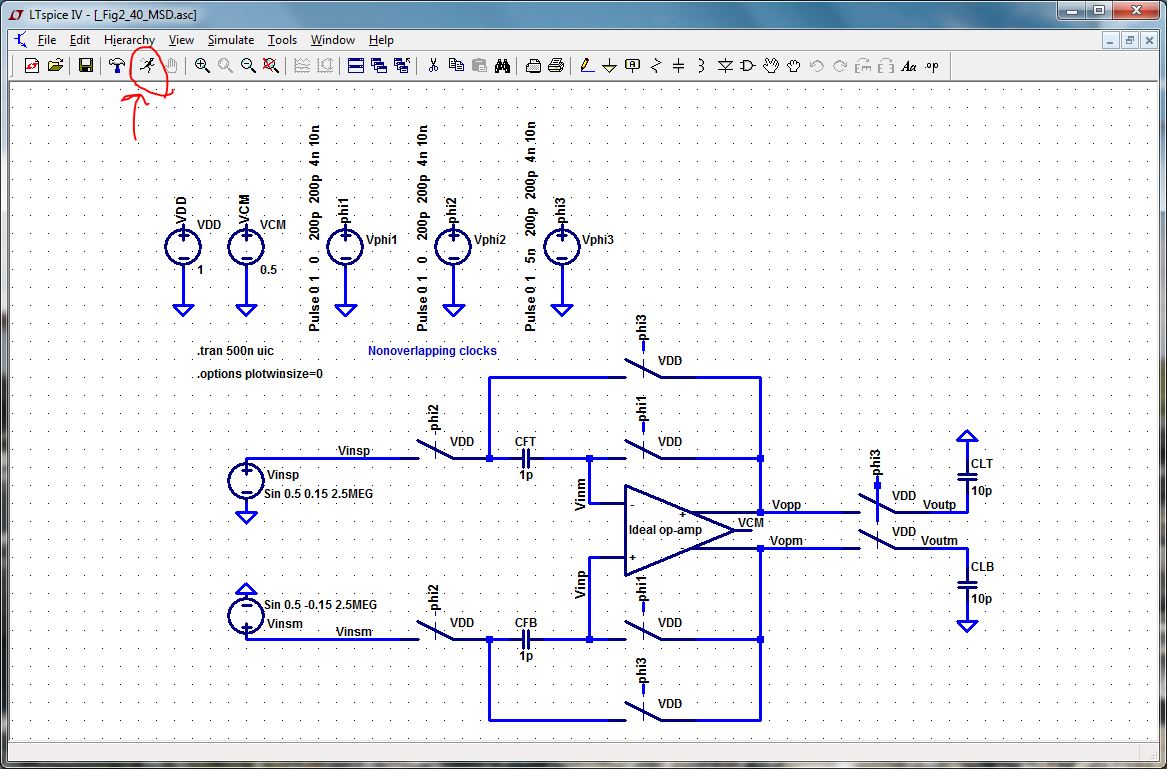Choose the Capacitor component tool
Image resolution: width=1167 pixels, height=769 pixels.
(678, 66)
